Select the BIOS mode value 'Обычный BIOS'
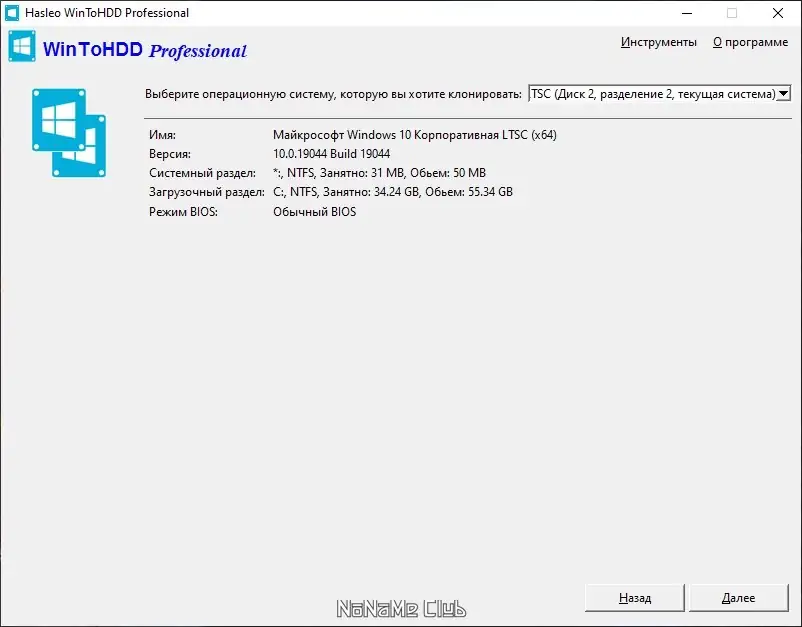The width and height of the screenshot is (802, 627). click(x=315, y=212)
